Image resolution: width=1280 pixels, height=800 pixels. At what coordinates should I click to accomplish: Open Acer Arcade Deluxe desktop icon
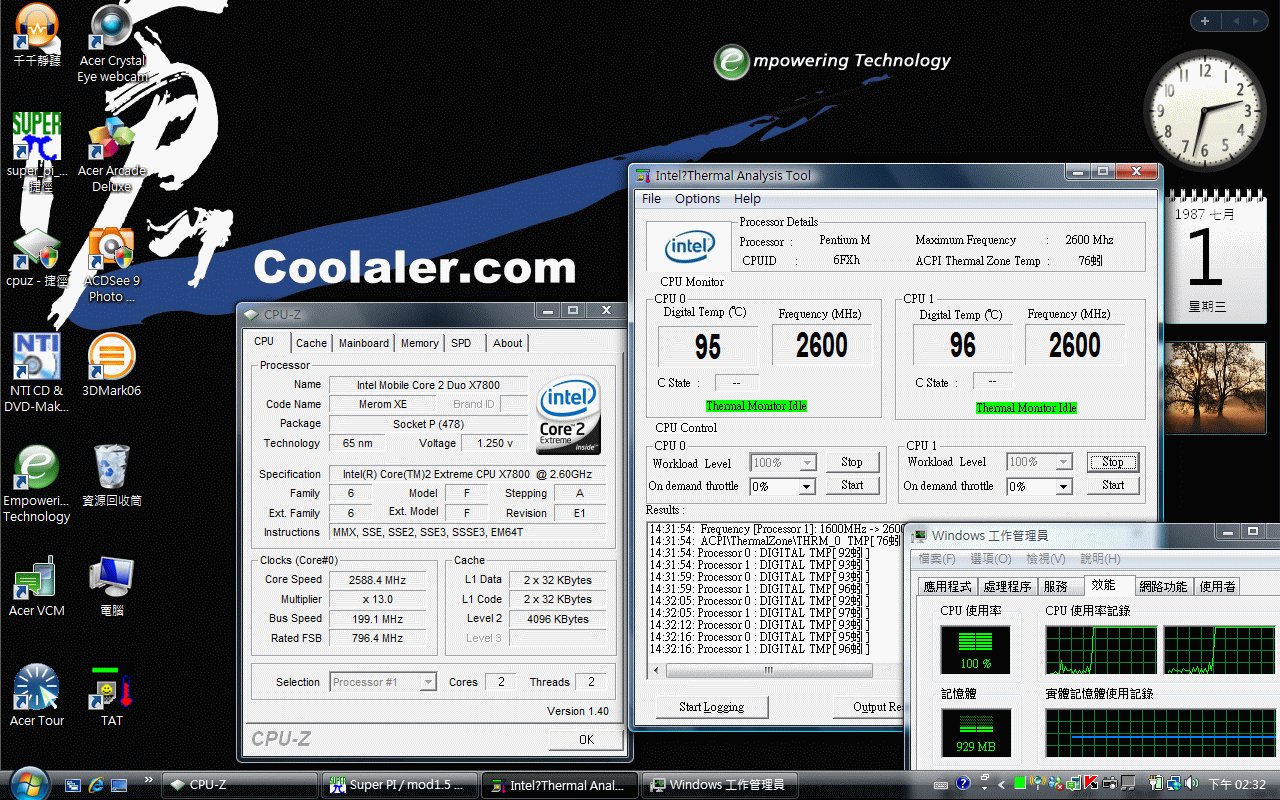coord(112,155)
